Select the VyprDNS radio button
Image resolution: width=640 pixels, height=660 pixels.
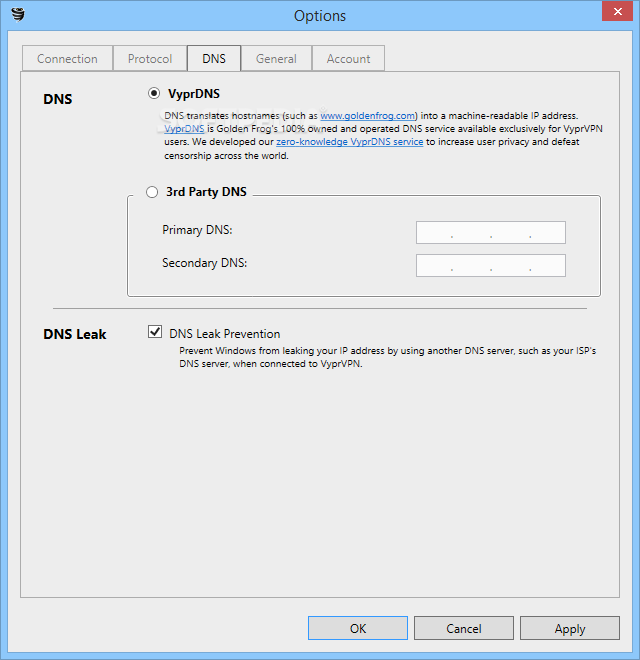tap(154, 93)
